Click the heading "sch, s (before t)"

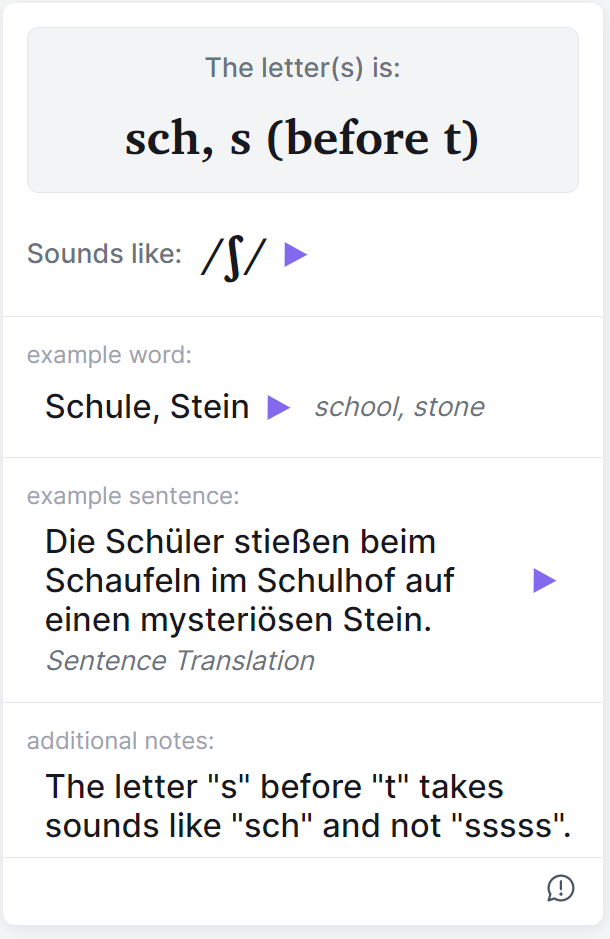click(x=302, y=140)
